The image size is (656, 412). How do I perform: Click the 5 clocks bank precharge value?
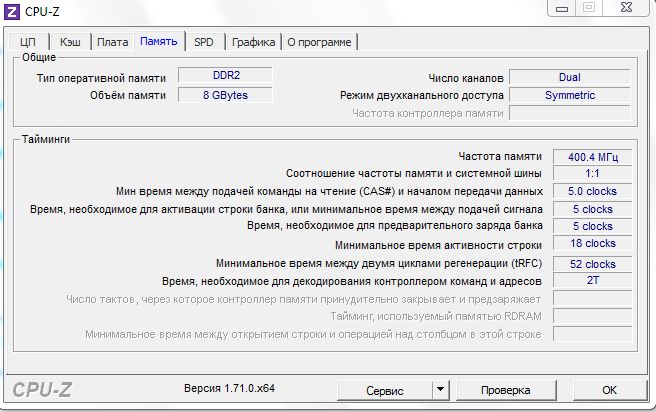592,226
